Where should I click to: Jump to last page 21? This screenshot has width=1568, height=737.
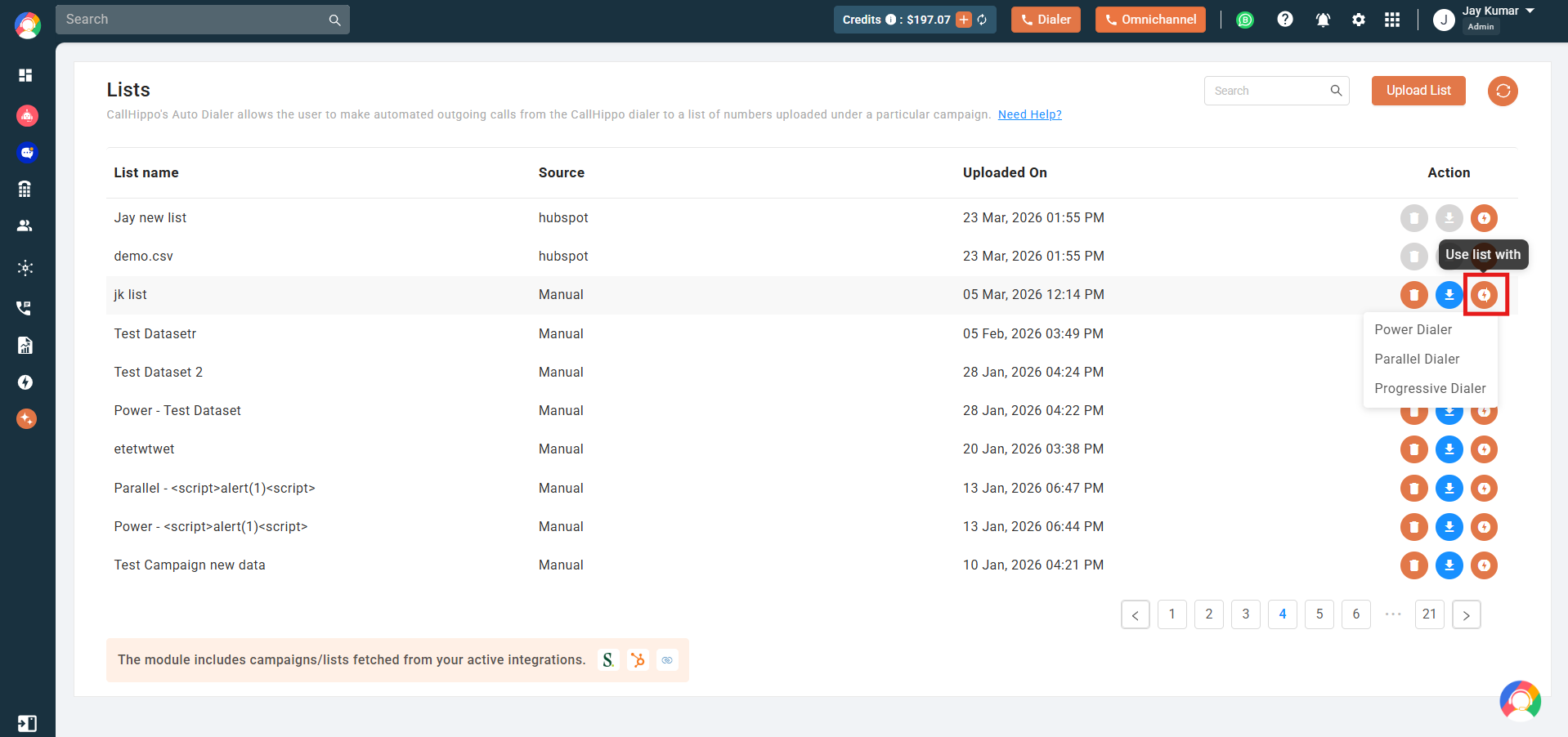pyautogui.click(x=1430, y=614)
